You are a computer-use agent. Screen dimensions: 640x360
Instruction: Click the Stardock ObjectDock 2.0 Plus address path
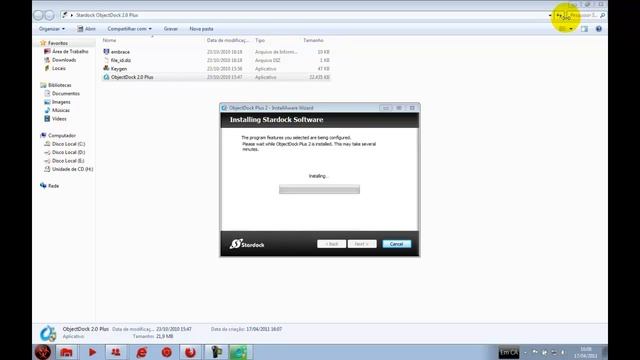point(107,15)
